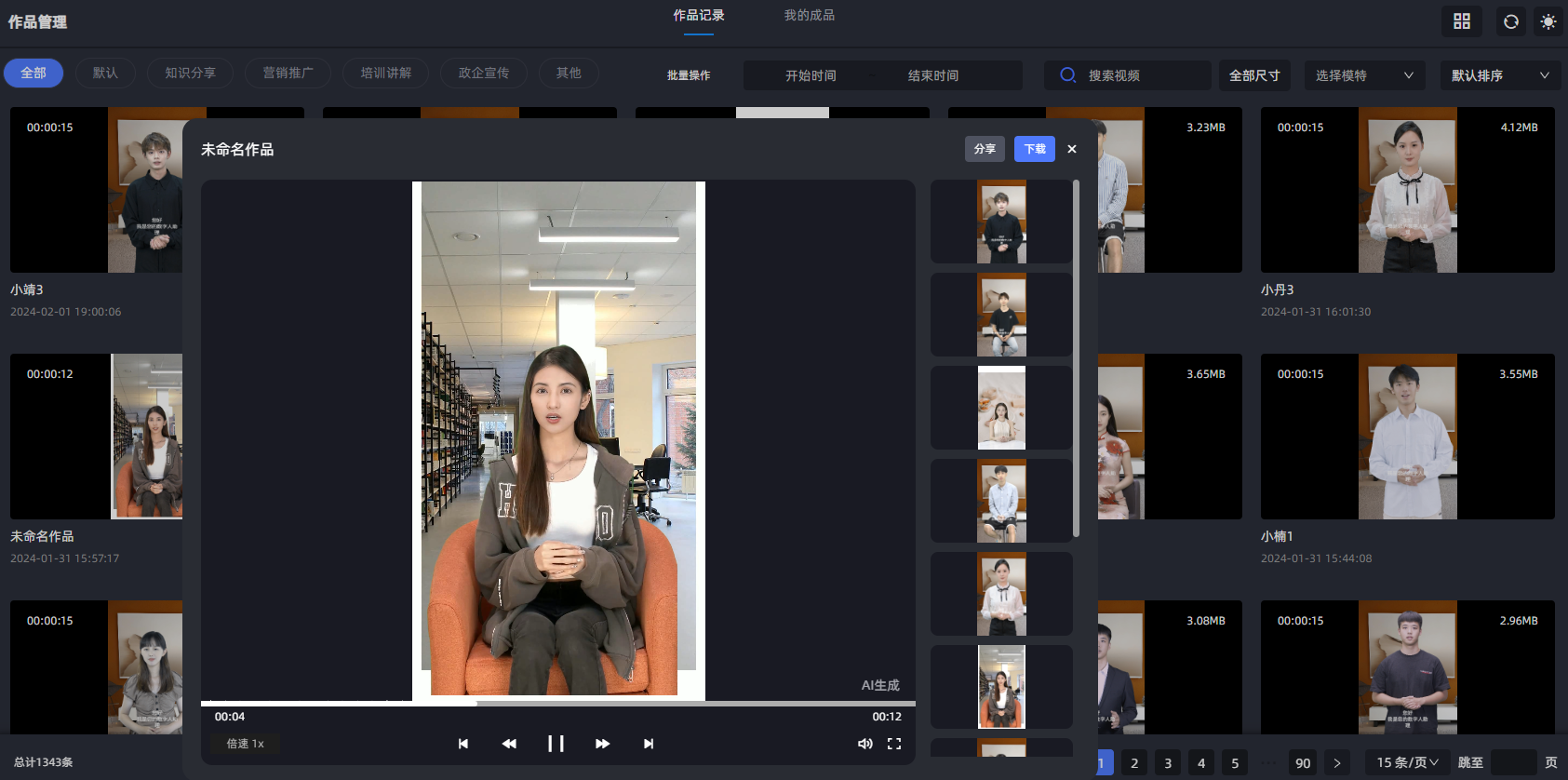The image size is (1568, 780).
Task: Close the 未命名作品 preview dialog
Action: tap(1072, 149)
